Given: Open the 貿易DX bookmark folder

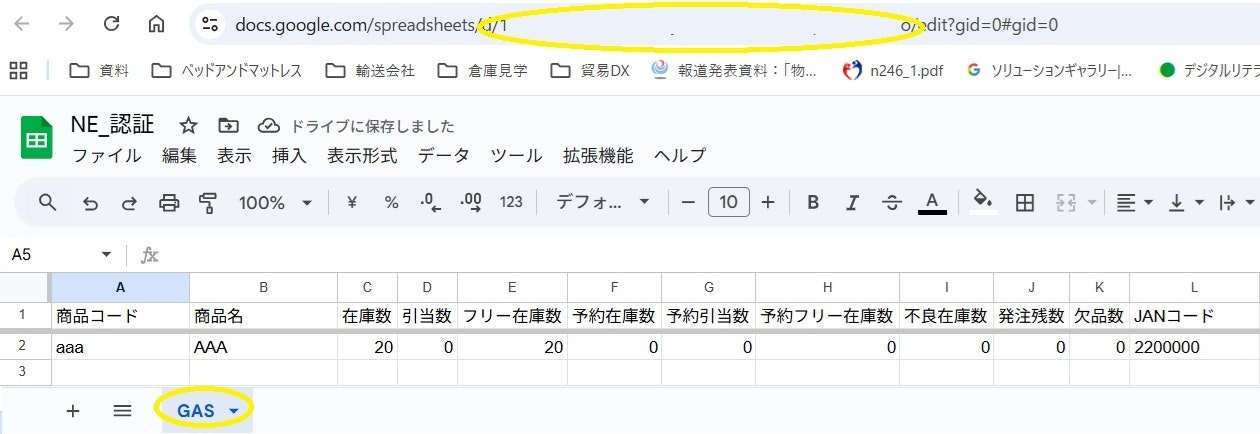Looking at the screenshot, I should click(x=590, y=70).
